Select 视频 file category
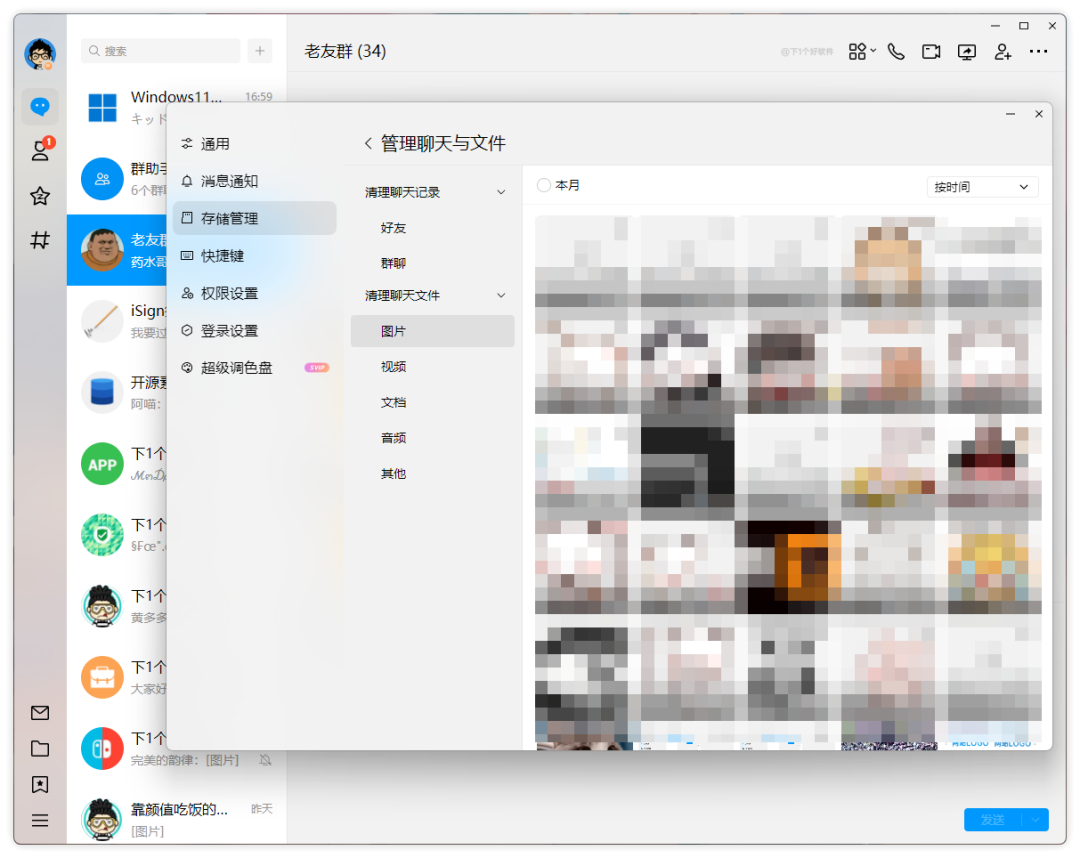This screenshot has width=1080, height=858. pyautogui.click(x=433, y=366)
